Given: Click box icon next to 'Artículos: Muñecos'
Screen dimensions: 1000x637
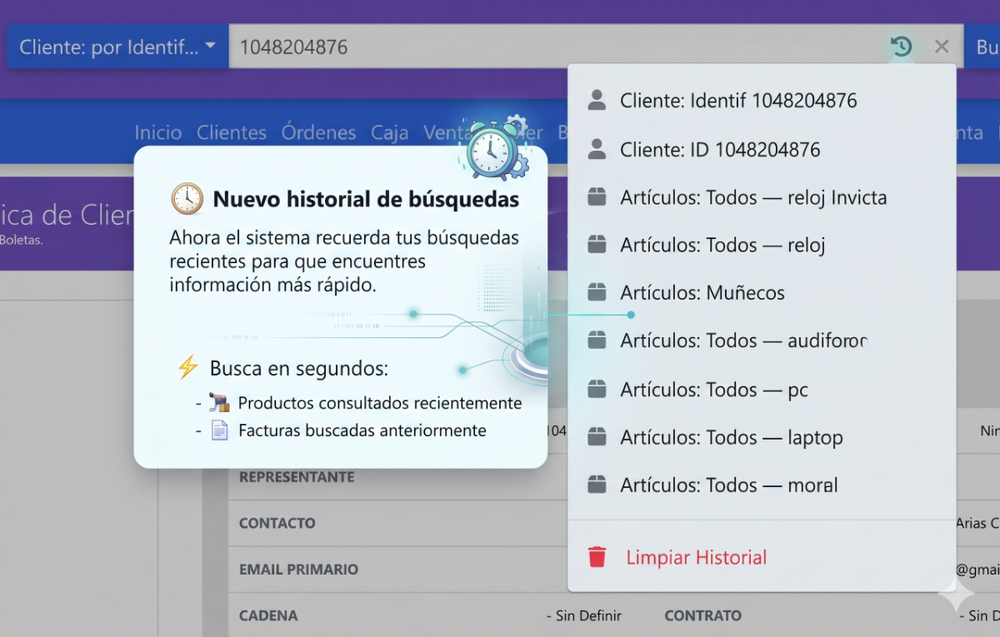Looking at the screenshot, I should 597,292.
